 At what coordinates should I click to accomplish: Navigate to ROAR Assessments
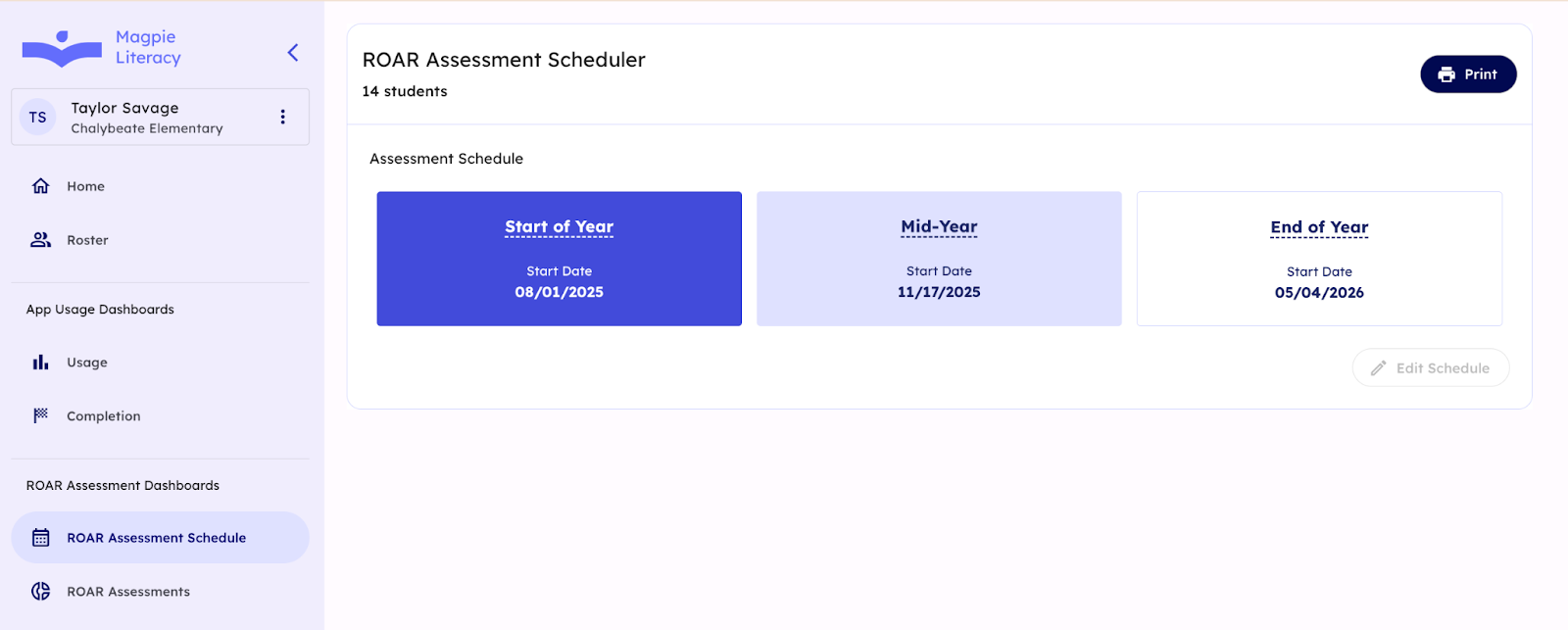[x=128, y=592]
